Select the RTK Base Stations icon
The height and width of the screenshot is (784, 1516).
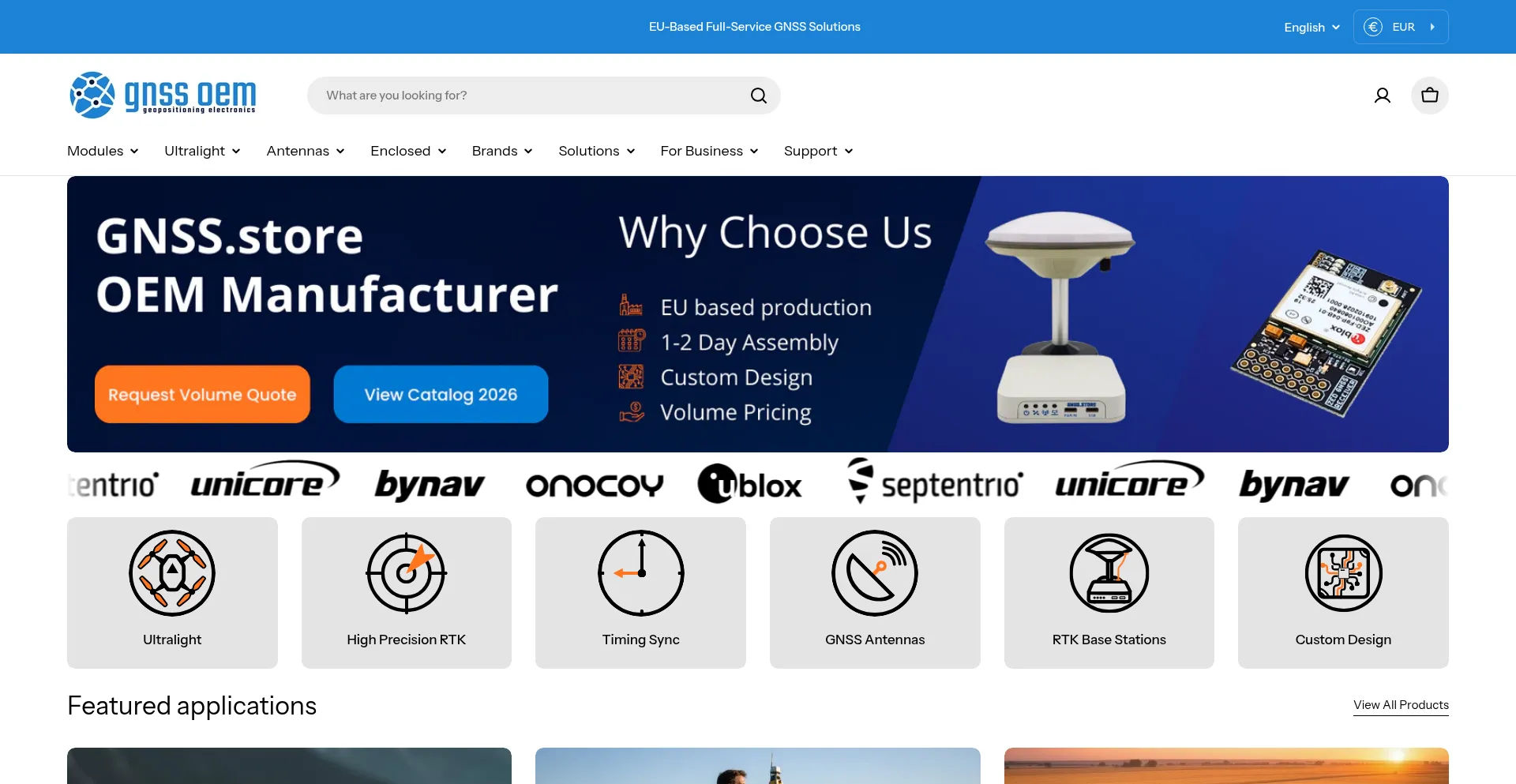(x=1109, y=573)
